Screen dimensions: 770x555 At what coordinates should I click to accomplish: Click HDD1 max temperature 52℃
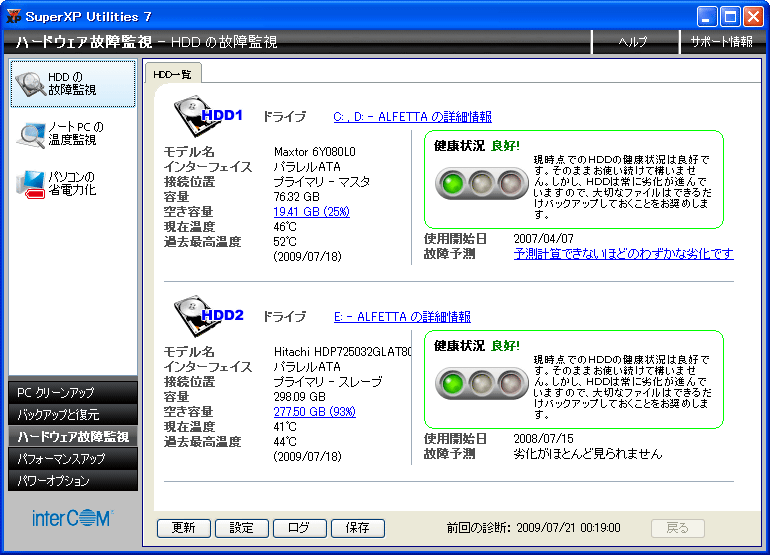(285, 242)
